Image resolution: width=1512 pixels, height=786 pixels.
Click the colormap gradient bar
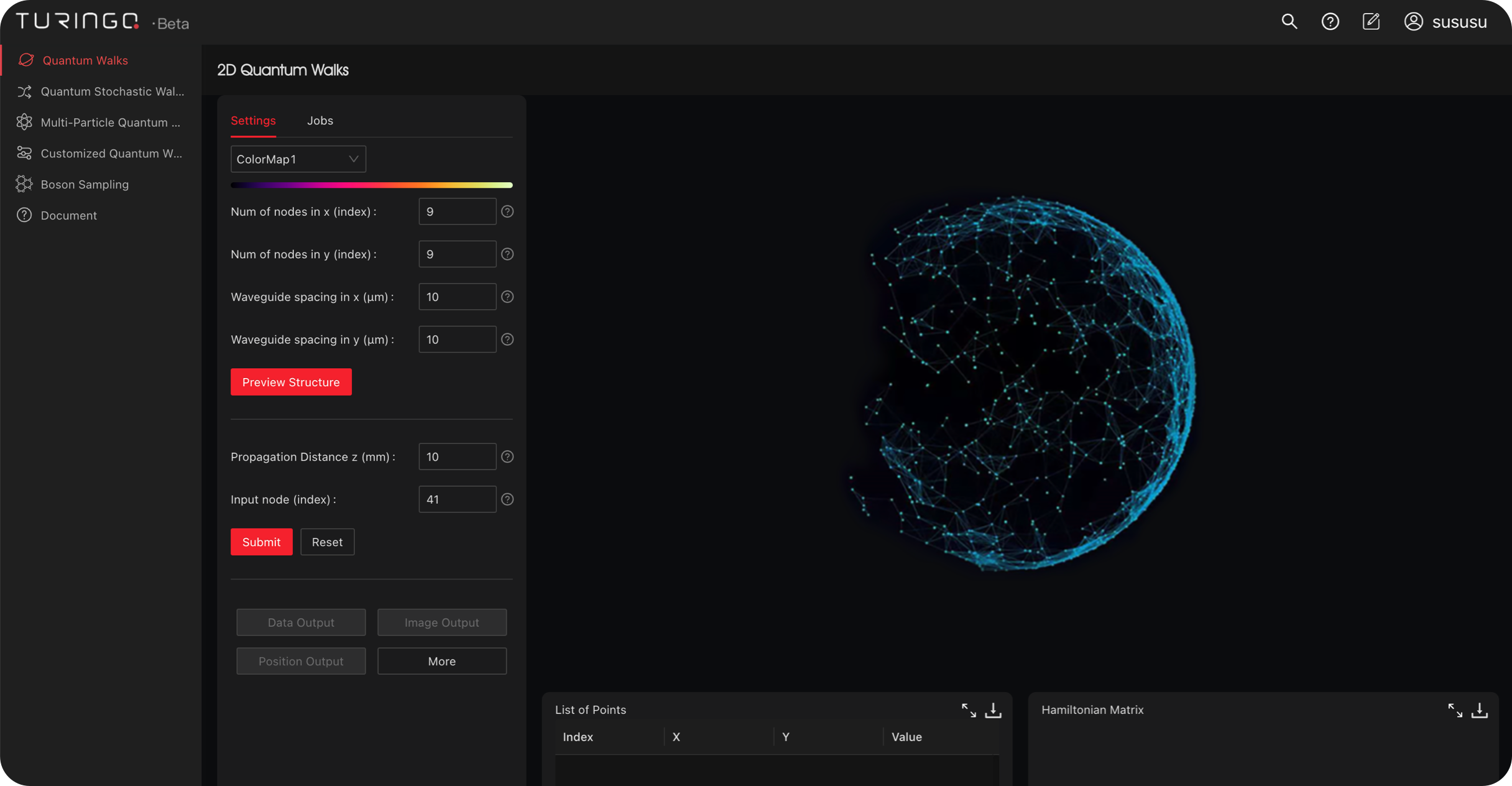click(x=371, y=185)
